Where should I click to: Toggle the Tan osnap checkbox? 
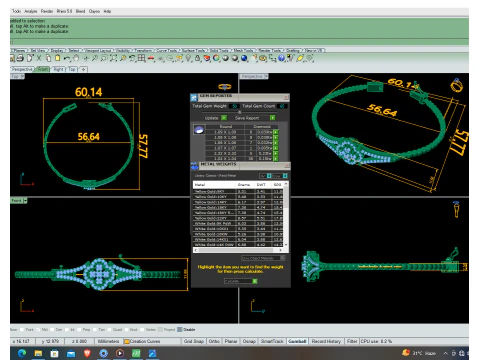click(95, 330)
